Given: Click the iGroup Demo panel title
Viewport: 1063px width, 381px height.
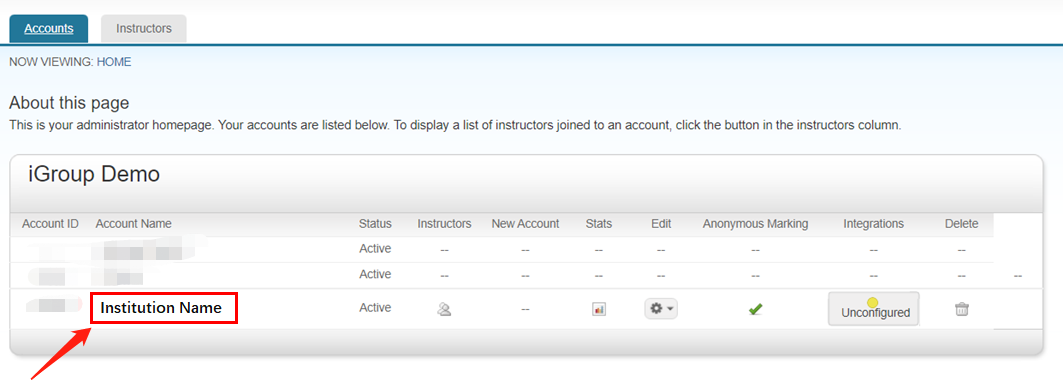Looking at the screenshot, I should tap(94, 174).
